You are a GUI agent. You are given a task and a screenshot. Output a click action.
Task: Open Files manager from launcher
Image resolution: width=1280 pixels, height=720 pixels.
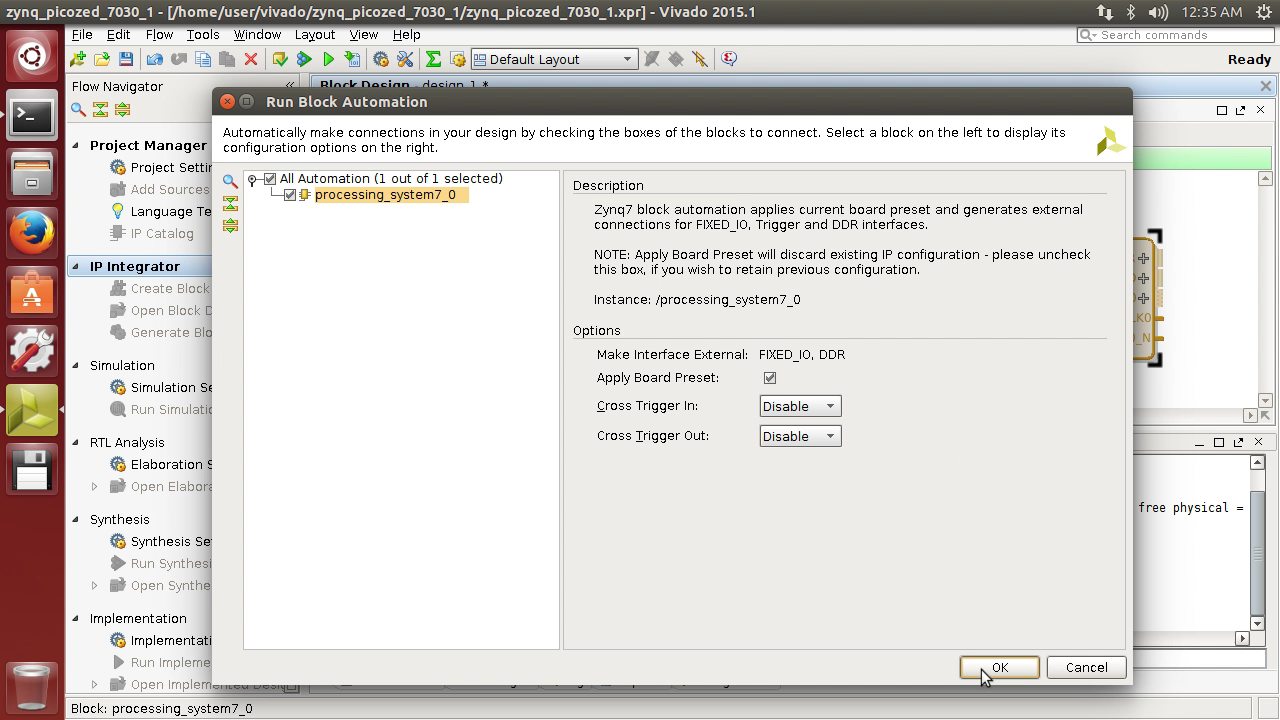pos(32,174)
